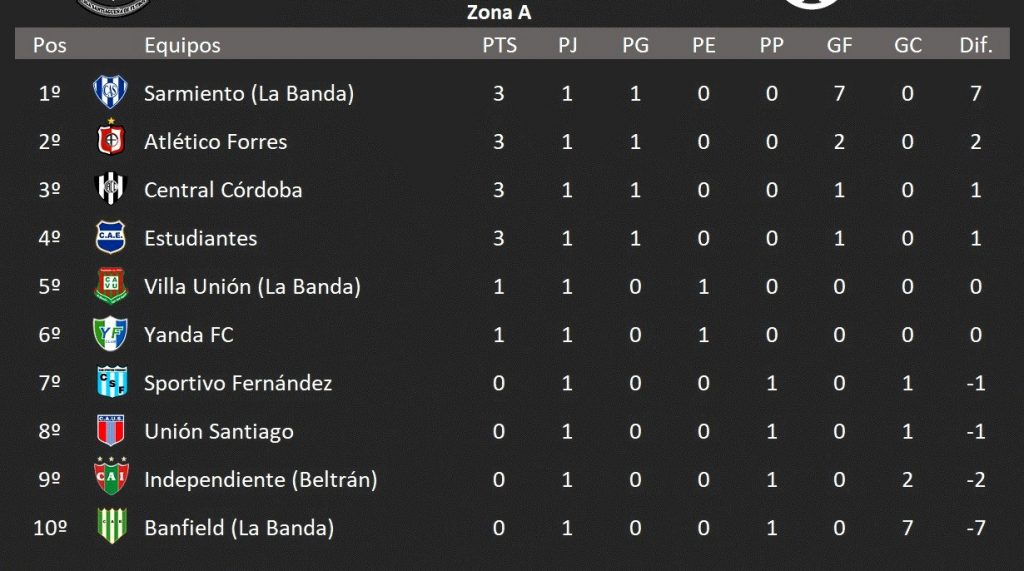The image size is (1024, 571).
Task: Open the Villa Unión (La Banda) crest
Action: click(x=110, y=286)
